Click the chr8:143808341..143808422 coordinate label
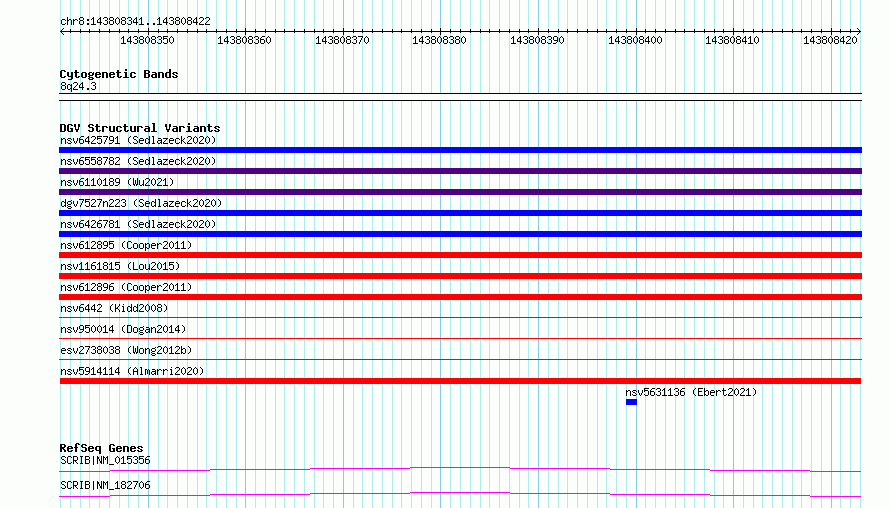The image size is (890, 508). click(135, 21)
